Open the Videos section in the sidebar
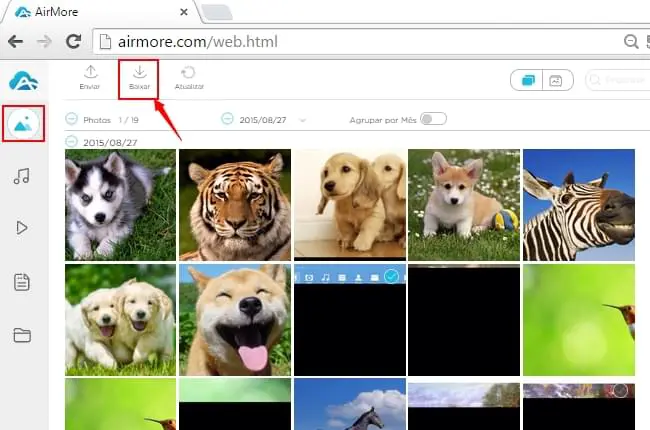The height and width of the screenshot is (430, 650). [22, 228]
